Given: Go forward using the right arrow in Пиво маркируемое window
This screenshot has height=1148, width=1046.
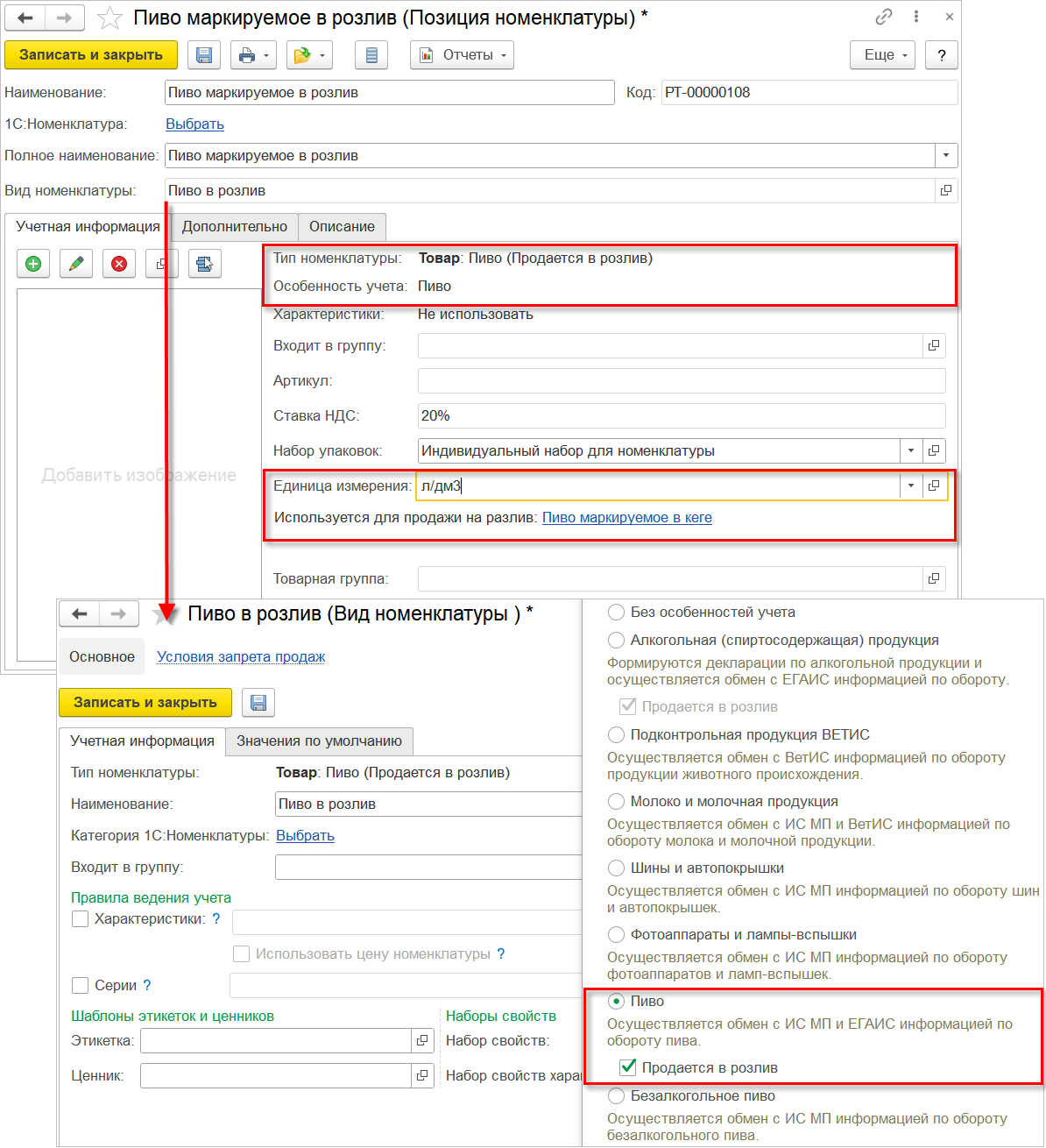Looking at the screenshot, I should (x=65, y=18).
